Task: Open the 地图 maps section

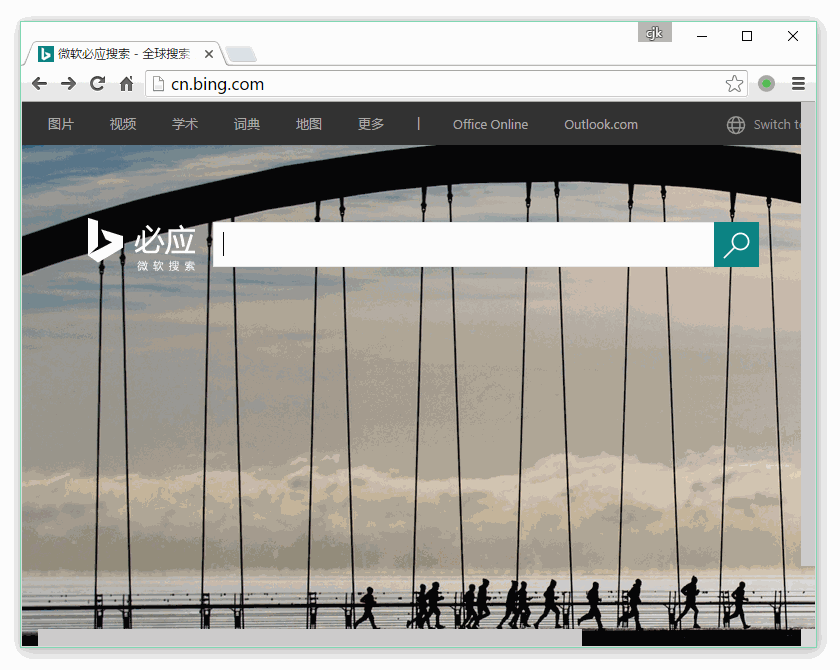Action: point(309,124)
